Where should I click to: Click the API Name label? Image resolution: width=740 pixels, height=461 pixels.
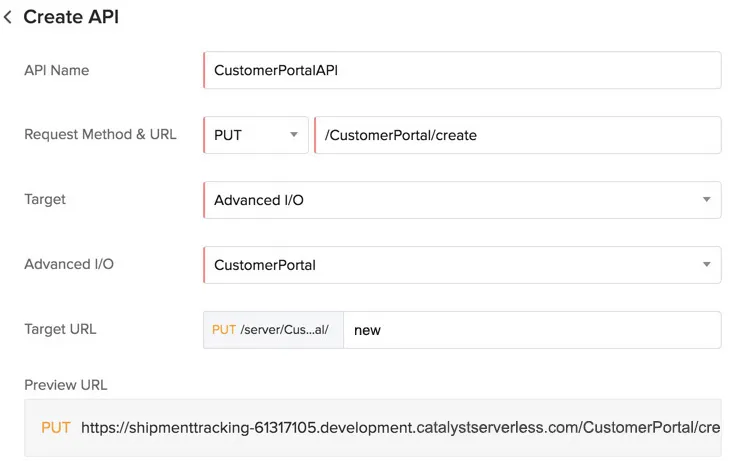[57, 70]
